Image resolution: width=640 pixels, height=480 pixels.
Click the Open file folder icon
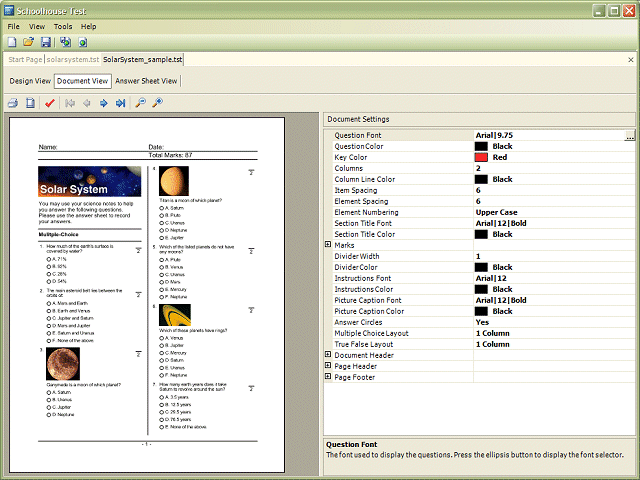tap(29, 42)
